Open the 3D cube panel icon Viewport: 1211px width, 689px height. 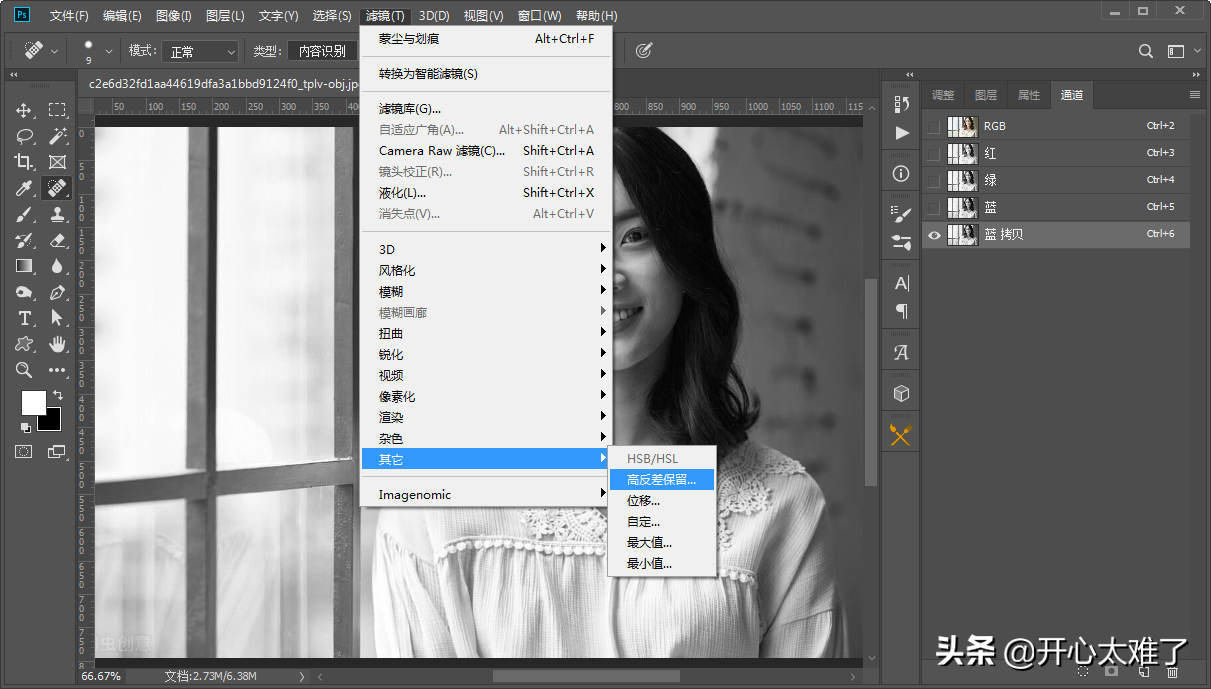point(902,393)
